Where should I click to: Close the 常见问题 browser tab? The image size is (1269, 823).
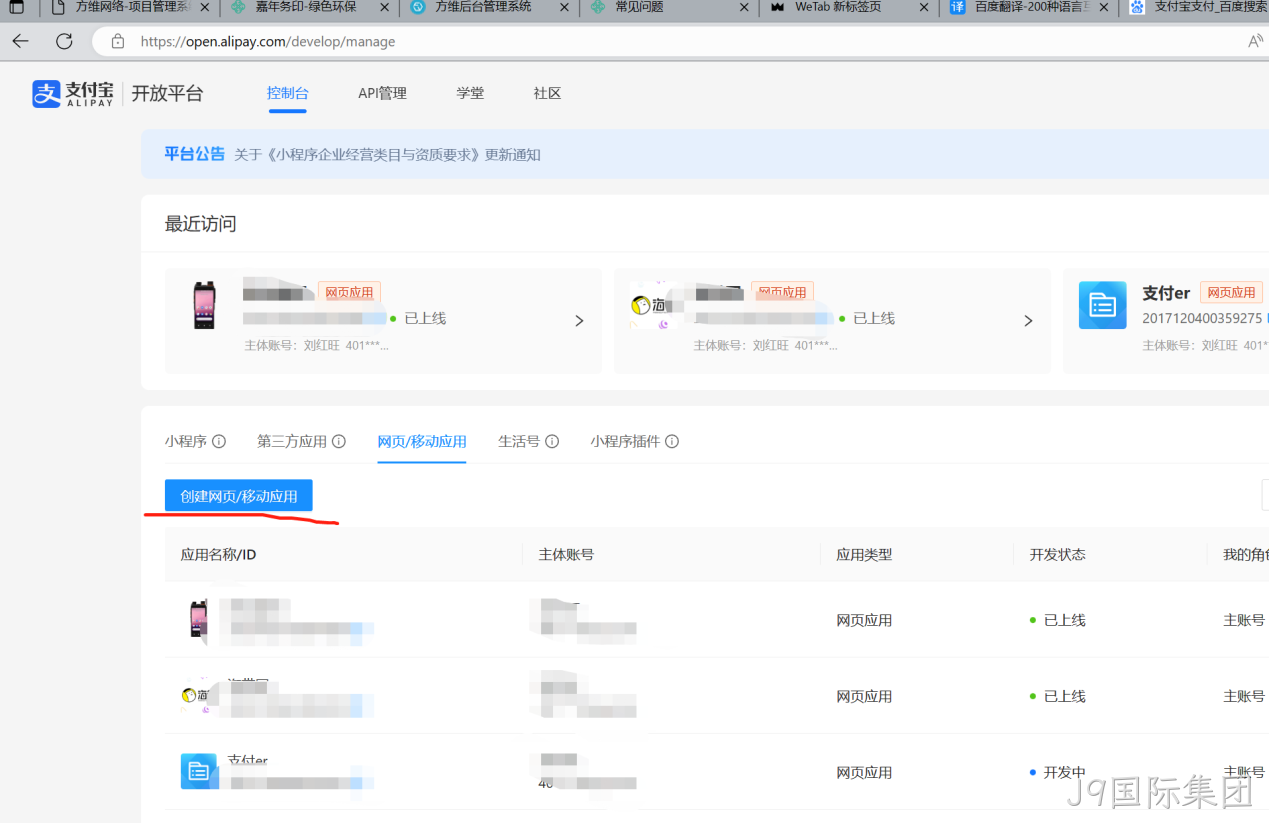pos(743,7)
